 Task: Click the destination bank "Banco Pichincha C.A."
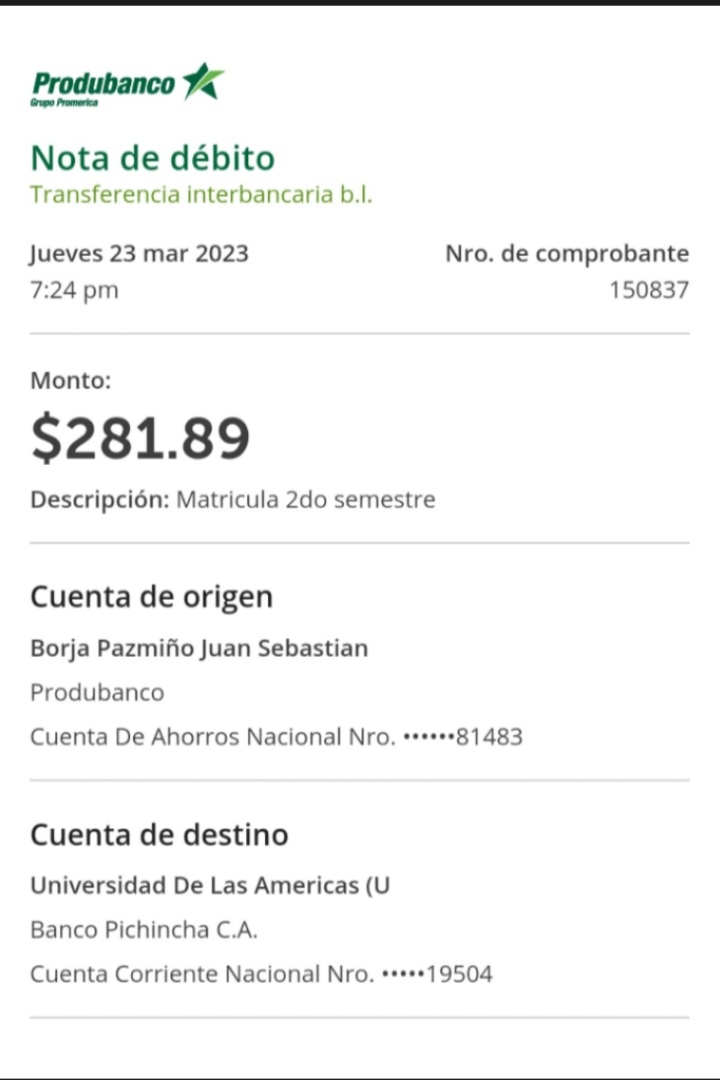tap(144, 929)
